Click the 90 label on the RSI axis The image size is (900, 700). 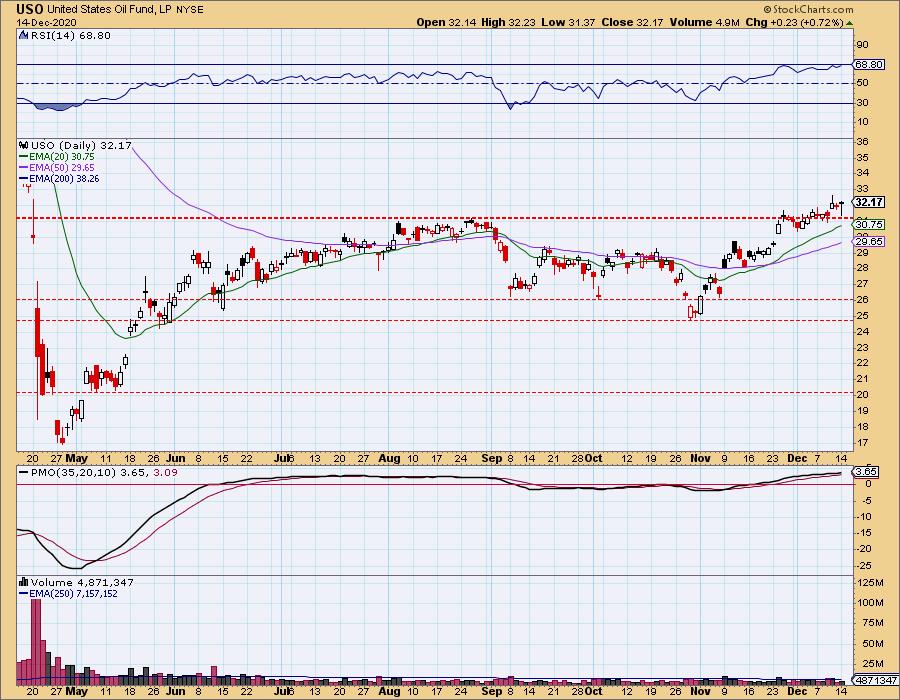(x=863, y=45)
